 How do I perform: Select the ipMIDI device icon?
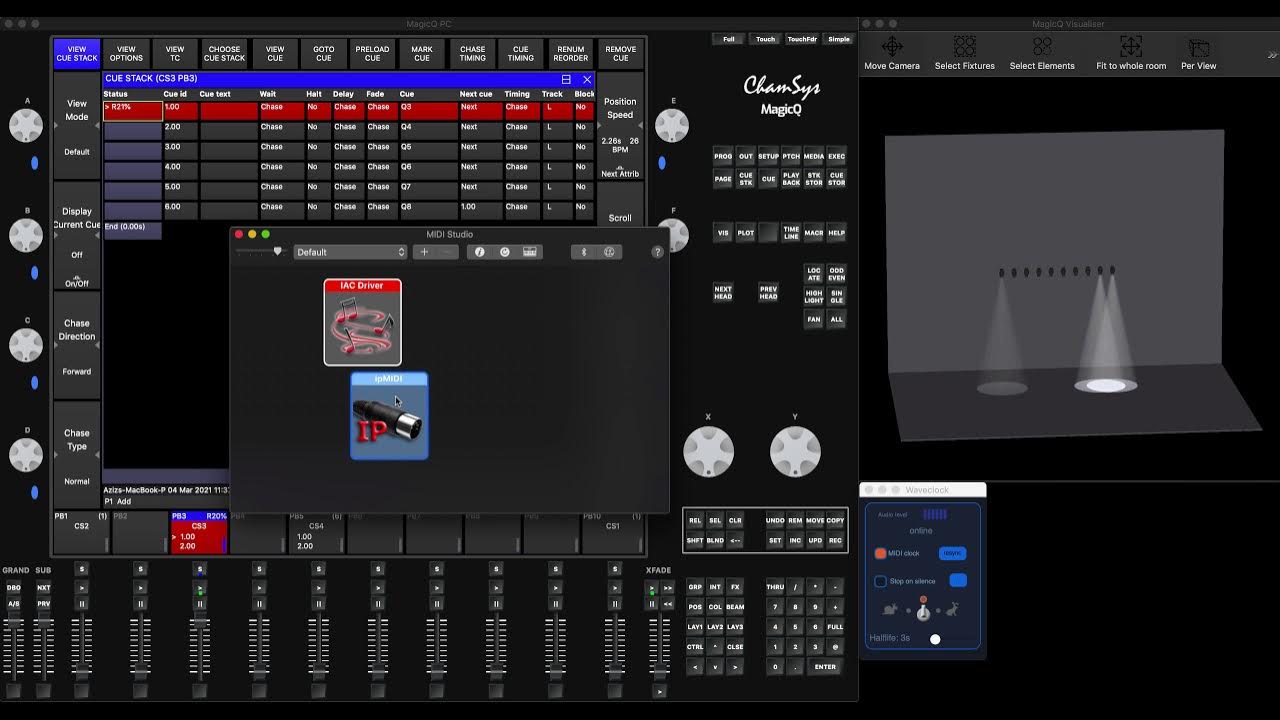coord(389,416)
